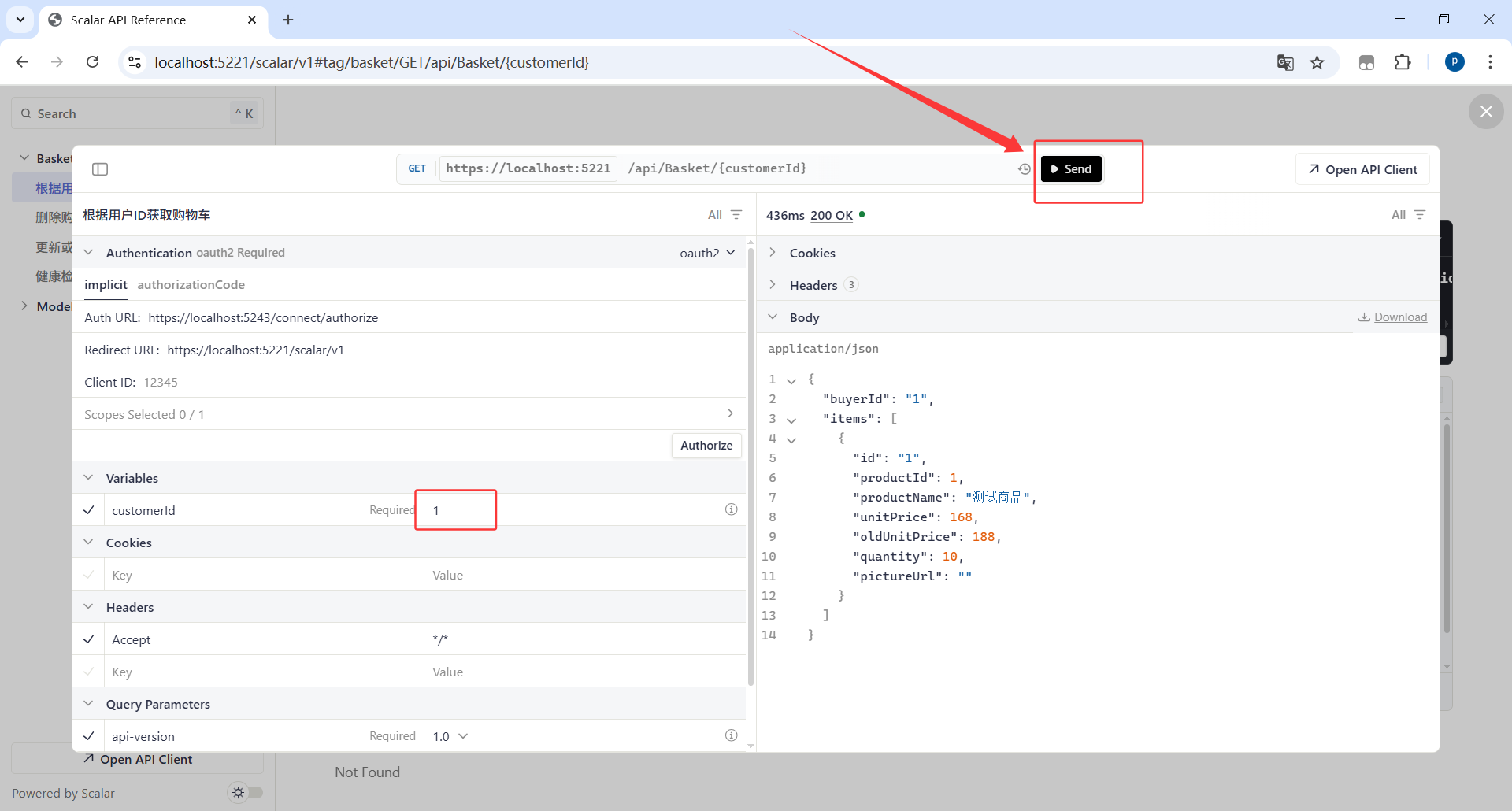Enable the empty header row checkbox
The width and height of the screenshot is (1512, 811).
point(89,672)
